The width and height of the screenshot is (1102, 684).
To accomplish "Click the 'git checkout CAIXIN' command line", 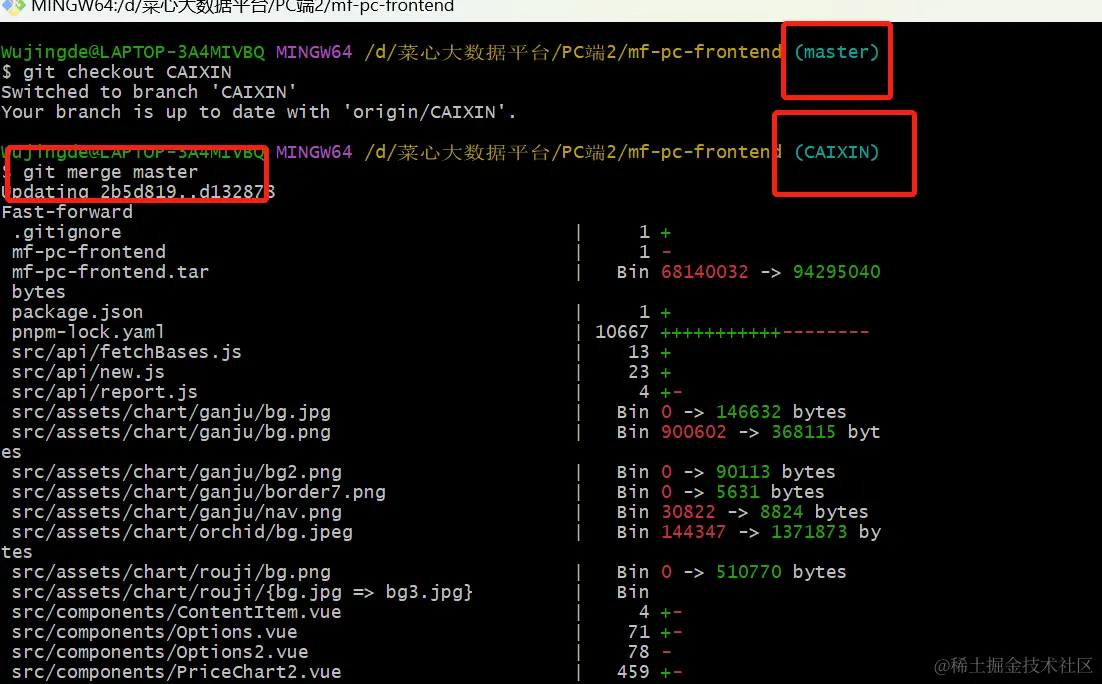I will coord(117,72).
